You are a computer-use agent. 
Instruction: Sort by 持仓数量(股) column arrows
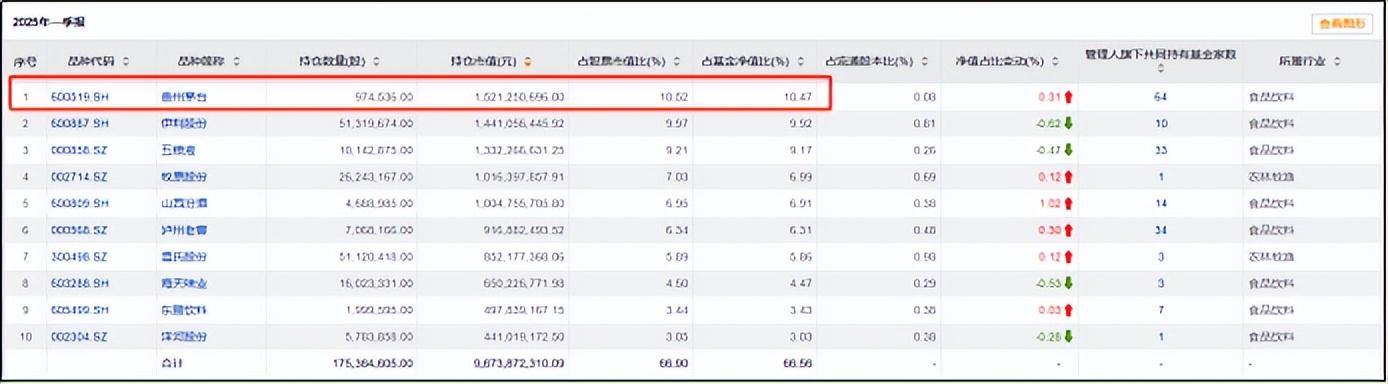click(x=376, y=62)
